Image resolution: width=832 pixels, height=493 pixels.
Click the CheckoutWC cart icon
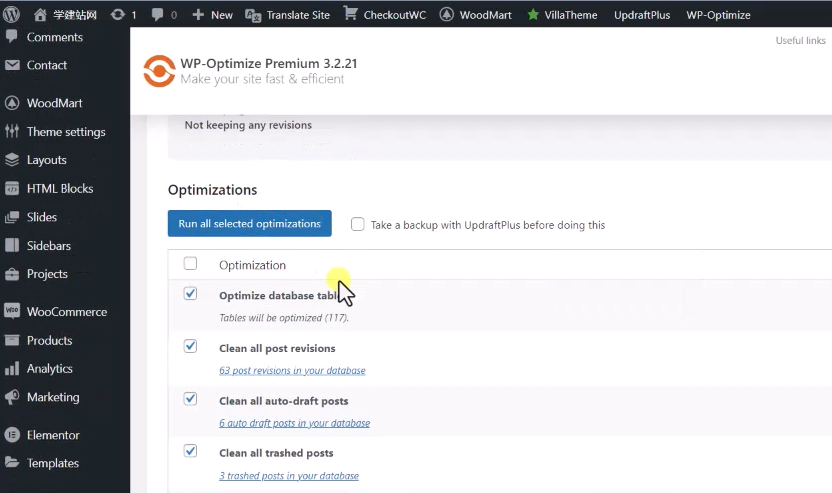coord(350,14)
